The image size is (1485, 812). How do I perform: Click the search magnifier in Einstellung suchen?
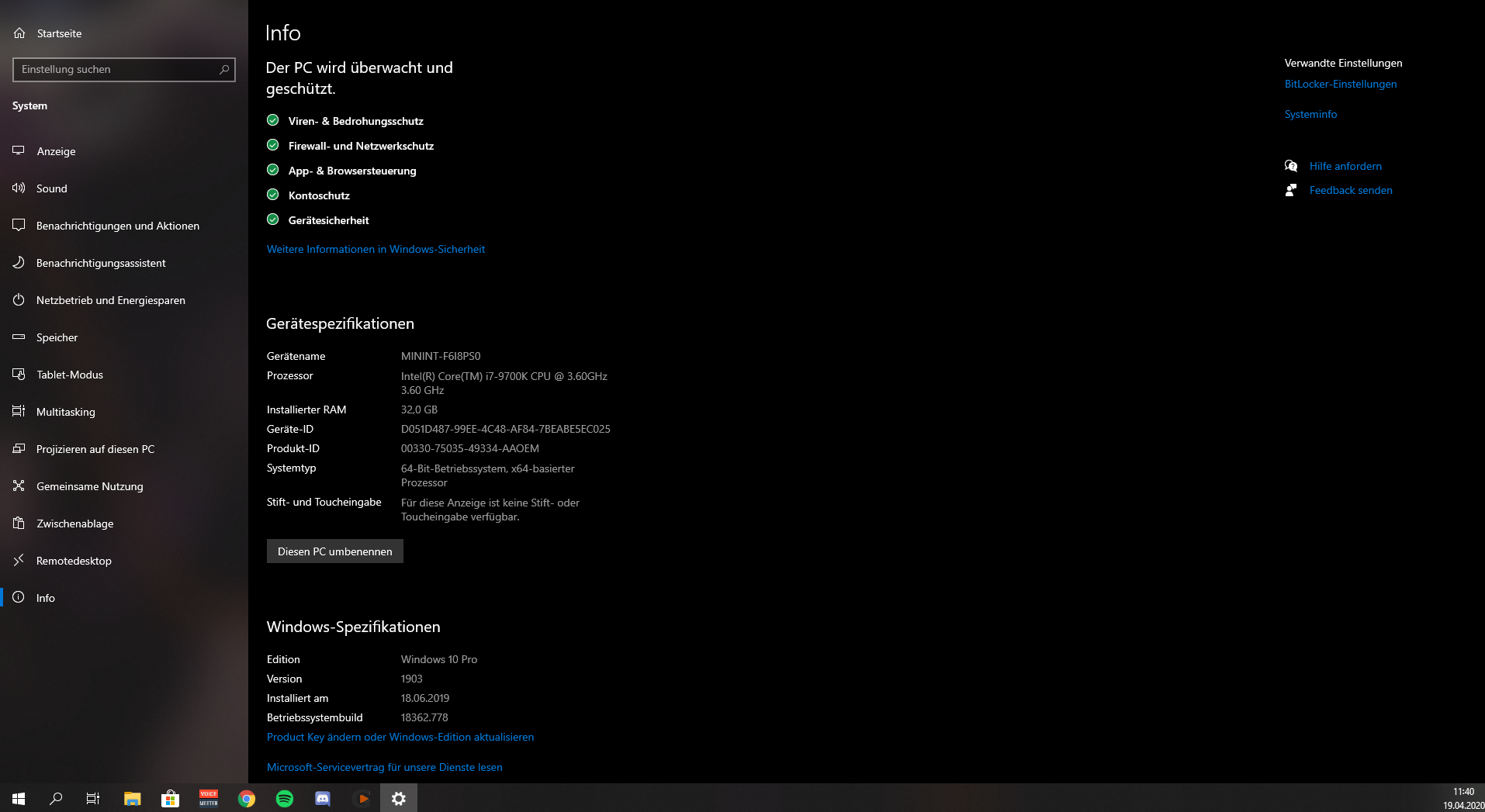tap(224, 69)
